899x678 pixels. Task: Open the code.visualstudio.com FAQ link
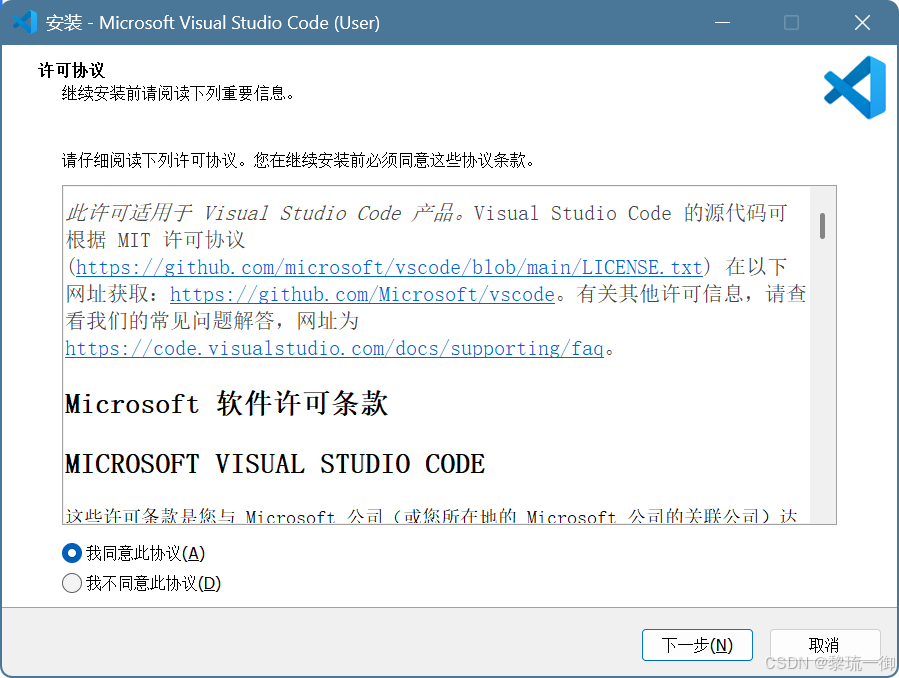334,348
